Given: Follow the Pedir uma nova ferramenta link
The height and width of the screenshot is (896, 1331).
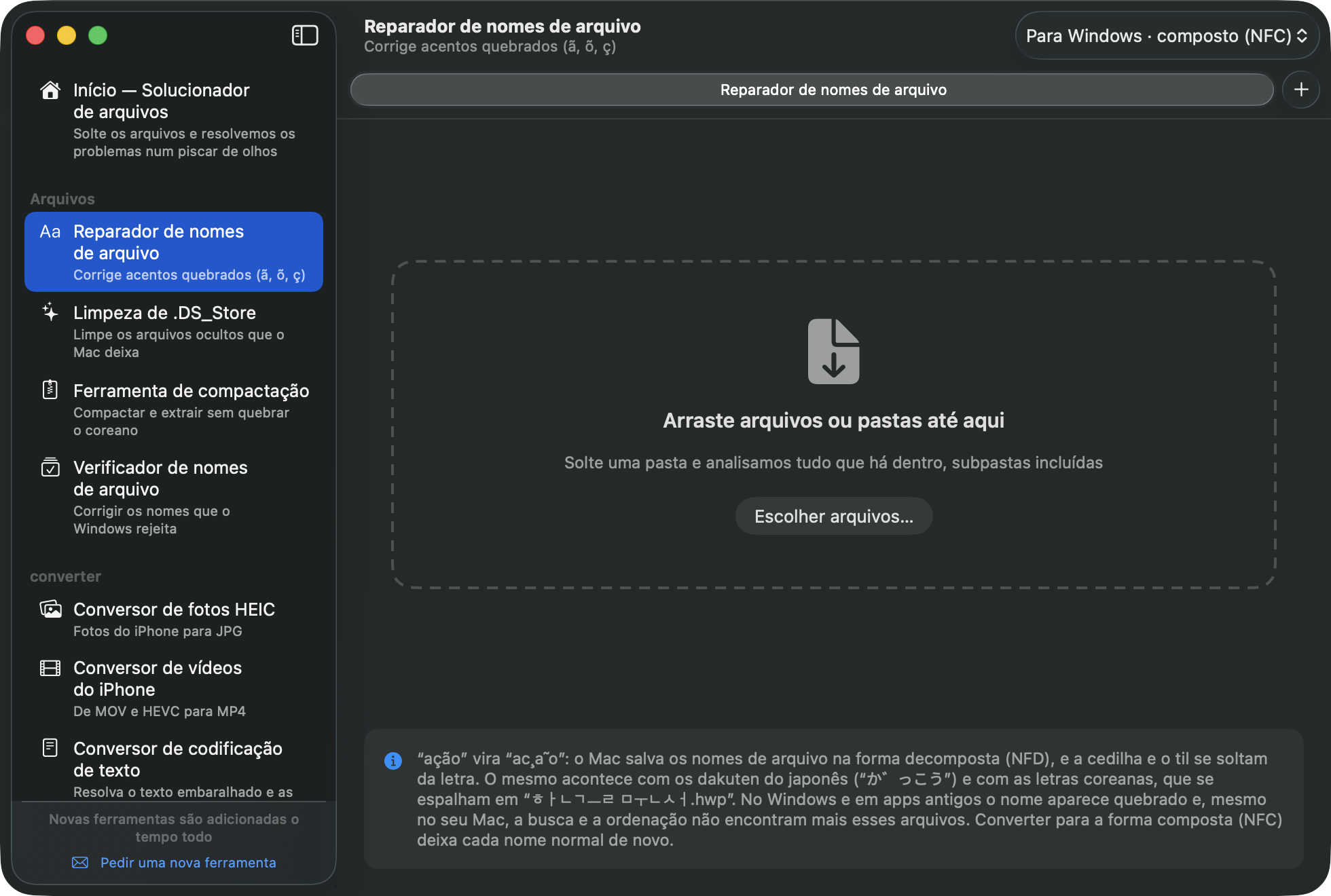Looking at the screenshot, I should click(188, 863).
